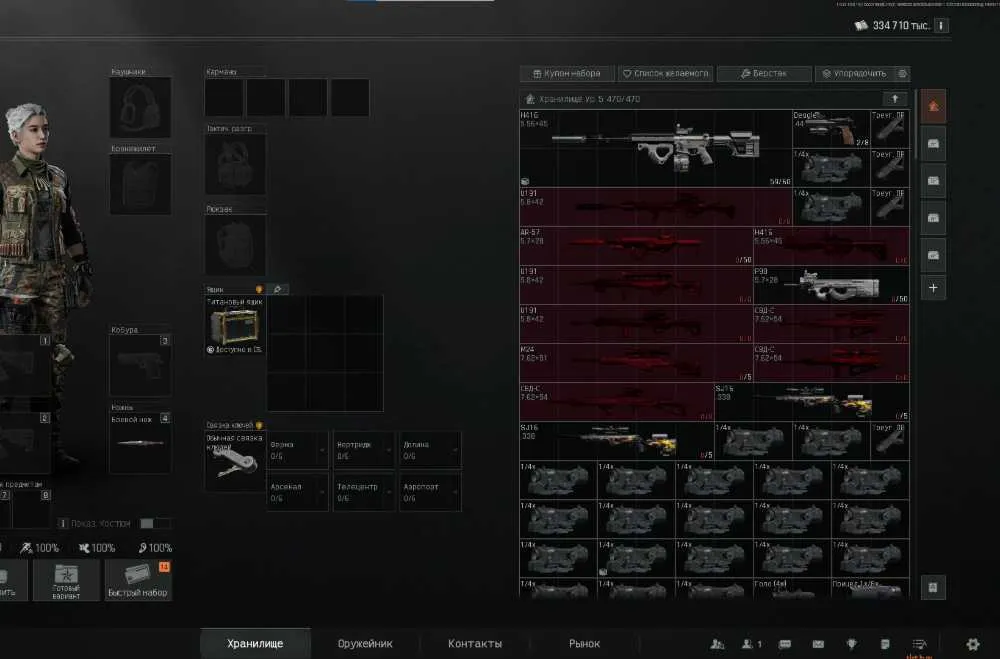Select the Боевой нож knife slot
Screen dimensions: 1000x659
(140, 443)
